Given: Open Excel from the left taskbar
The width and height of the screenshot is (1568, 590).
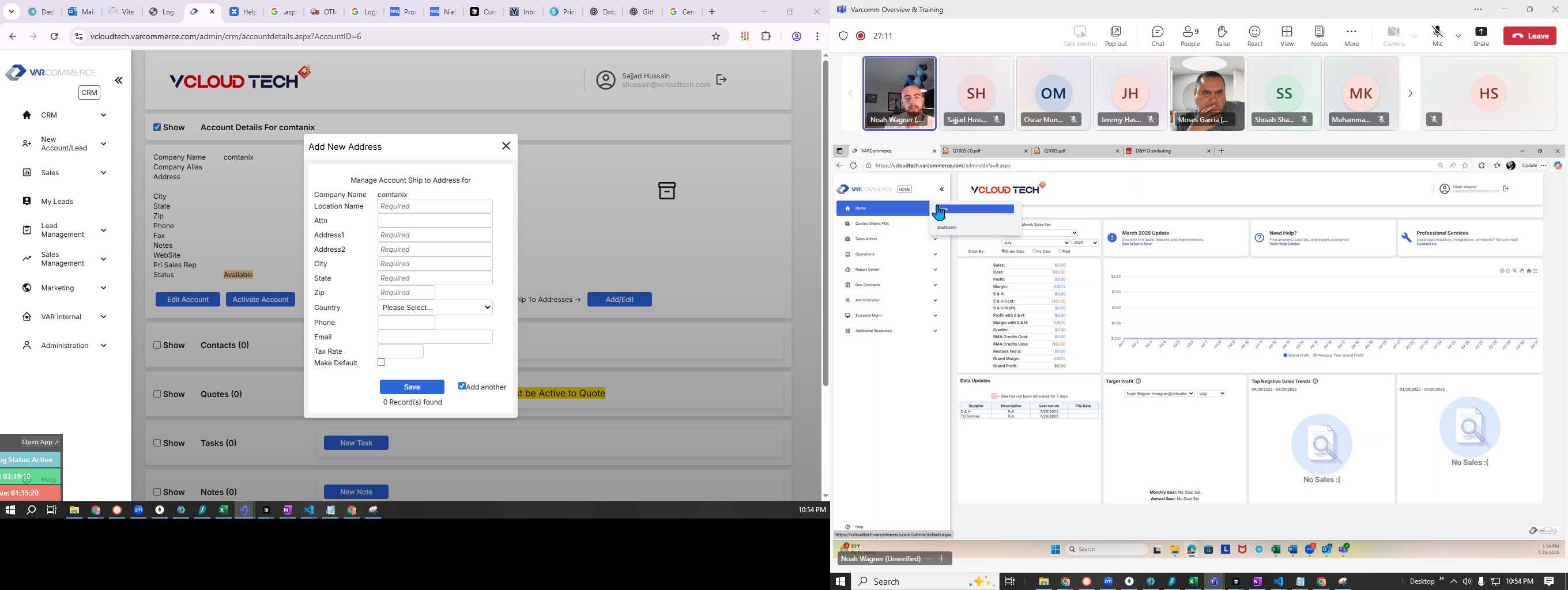Looking at the screenshot, I should pos(224,510).
